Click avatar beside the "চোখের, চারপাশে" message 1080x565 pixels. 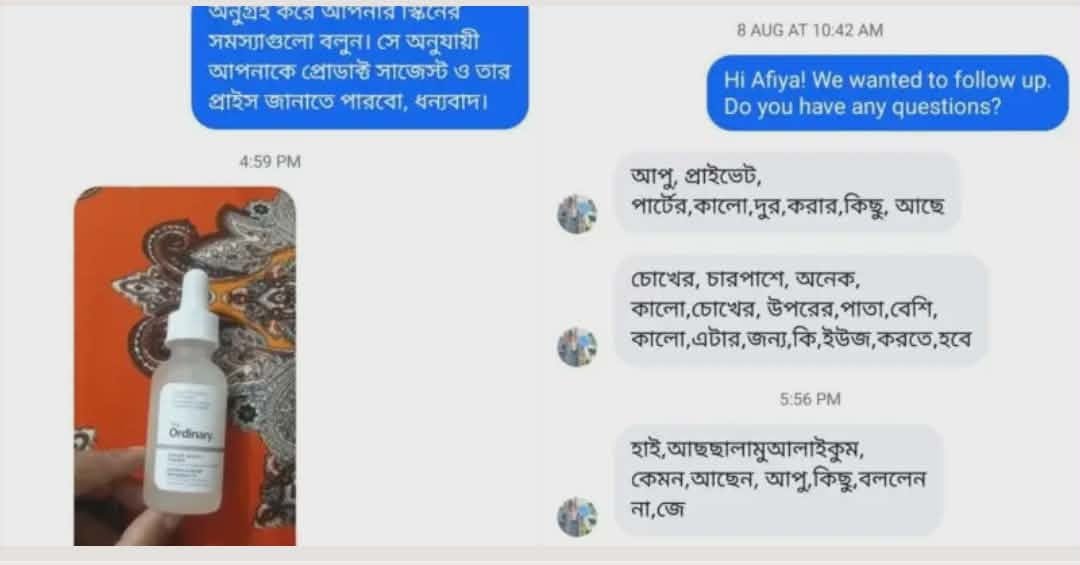(x=577, y=347)
